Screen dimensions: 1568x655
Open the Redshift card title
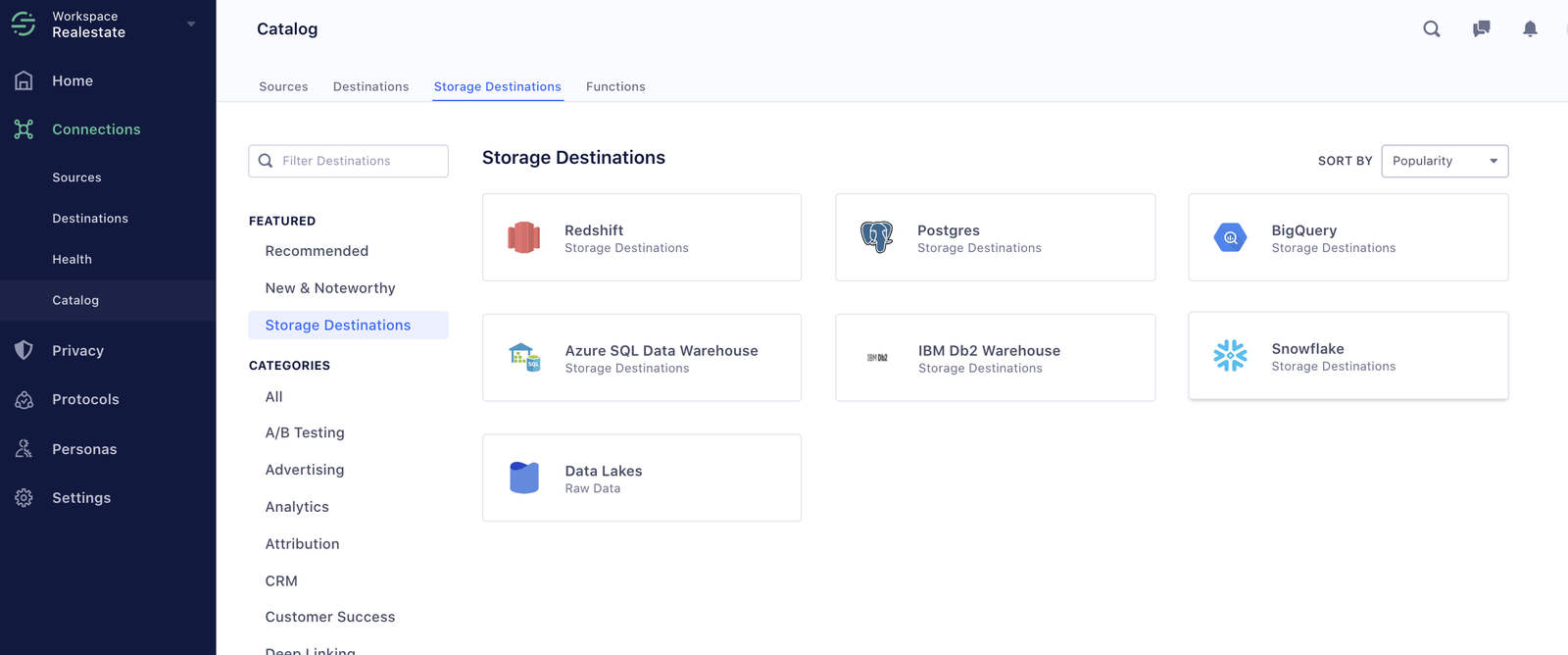coord(594,230)
